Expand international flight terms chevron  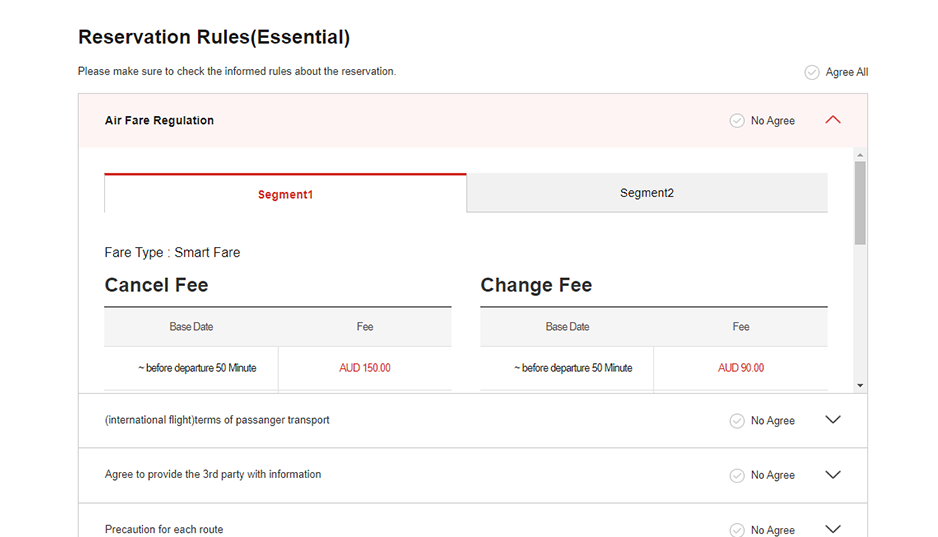[x=832, y=420]
